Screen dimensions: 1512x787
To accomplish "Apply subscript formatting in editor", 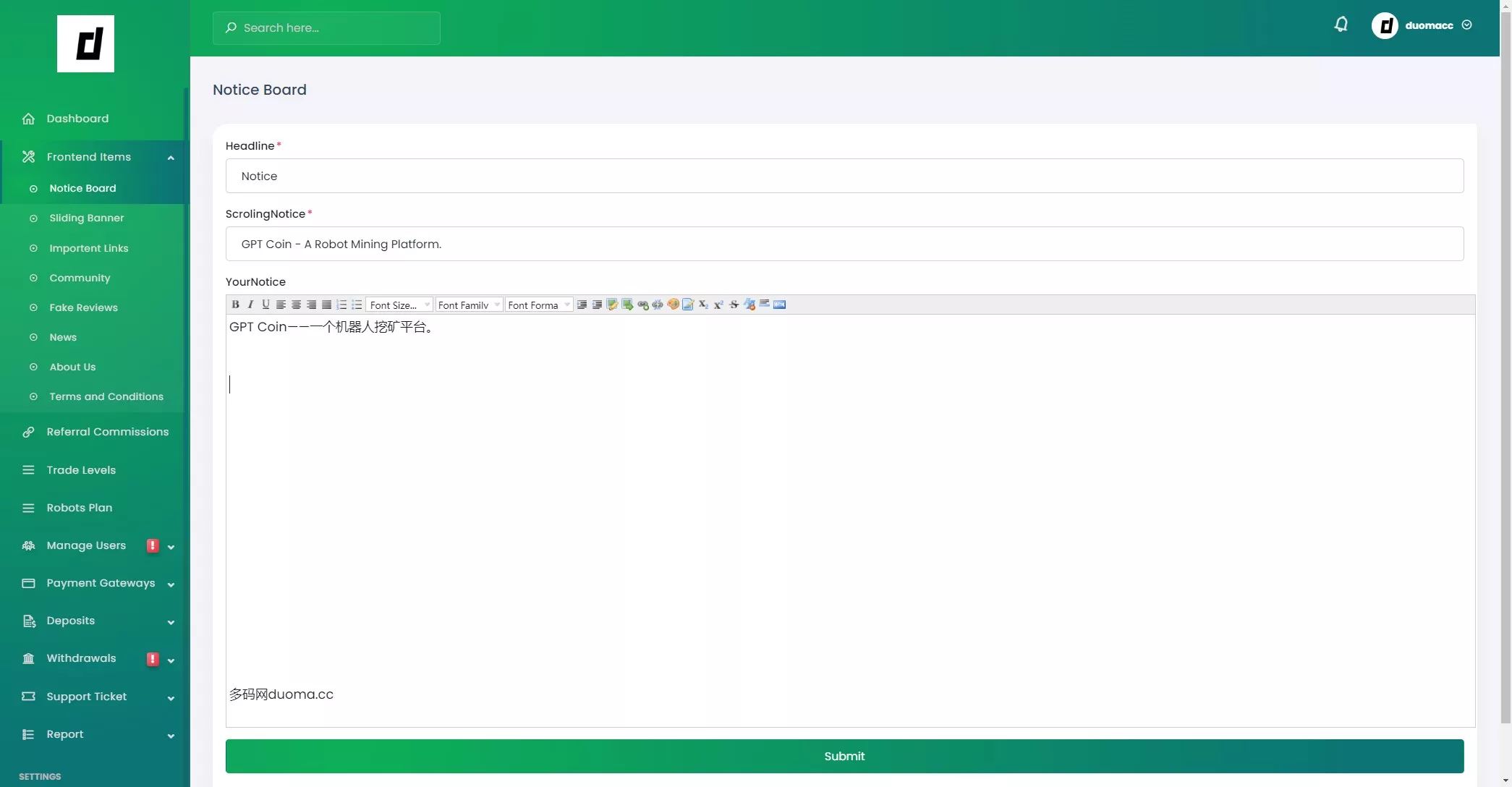I will tap(702, 305).
